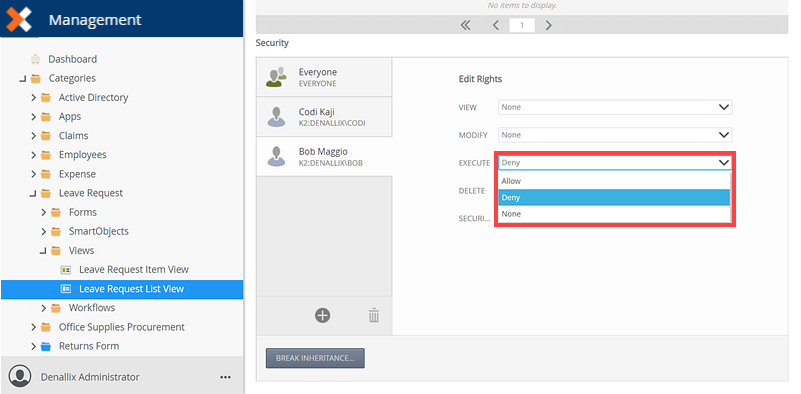Image resolution: width=801 pixels, height=394 pixels.
Task: Select the Everyone entry in Security list
Action: (x=324, y=77)
